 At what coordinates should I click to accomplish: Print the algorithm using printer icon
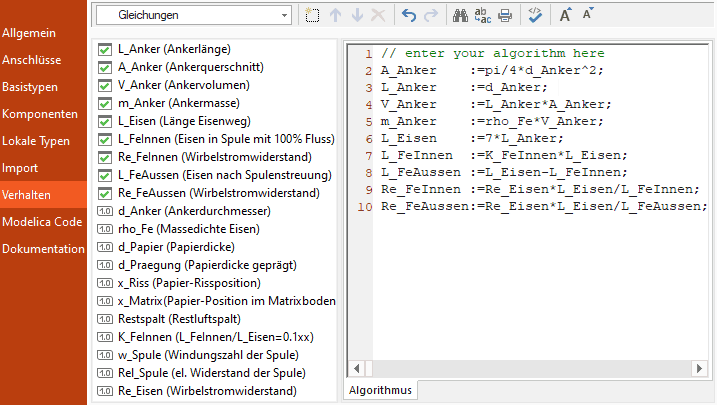(x=505, y=16)
